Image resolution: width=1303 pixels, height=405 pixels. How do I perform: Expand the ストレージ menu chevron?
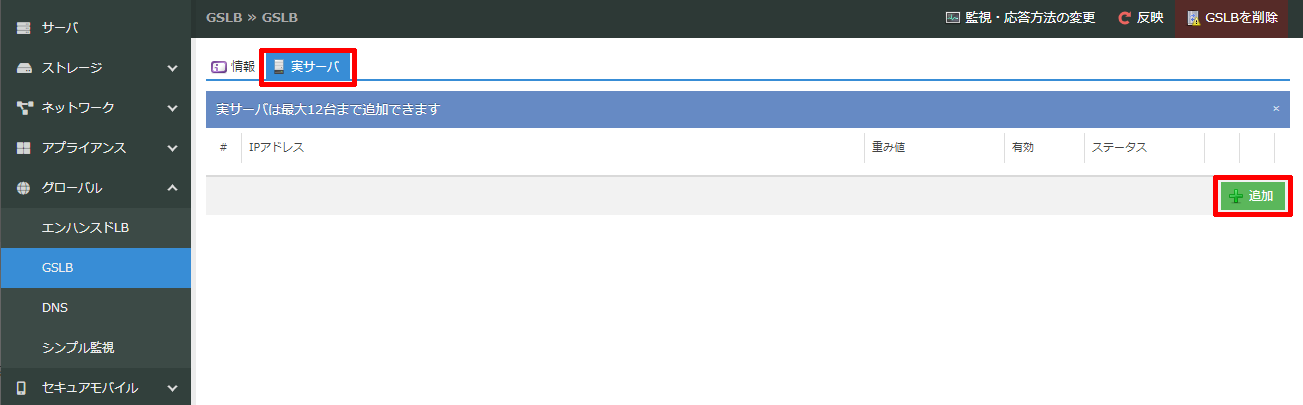[x=172, y=68]
